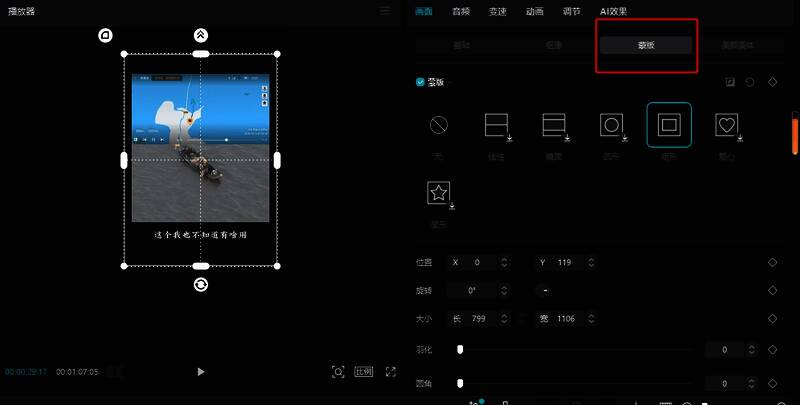Add keyframe for 大小 size row
800x405 pixels.
coord(772,318)
